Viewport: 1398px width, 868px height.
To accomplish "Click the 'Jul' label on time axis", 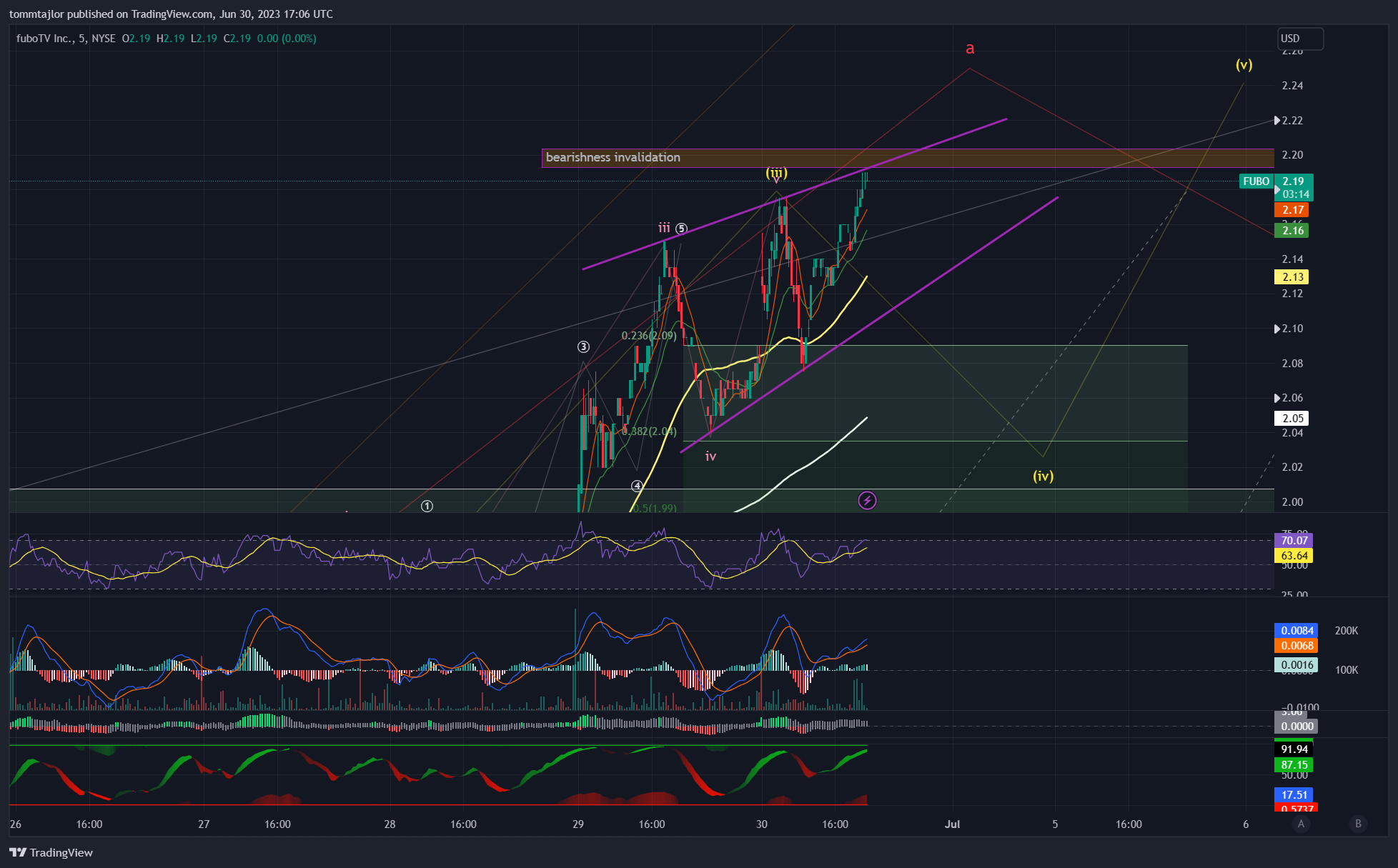I will (x=952, y=824).
